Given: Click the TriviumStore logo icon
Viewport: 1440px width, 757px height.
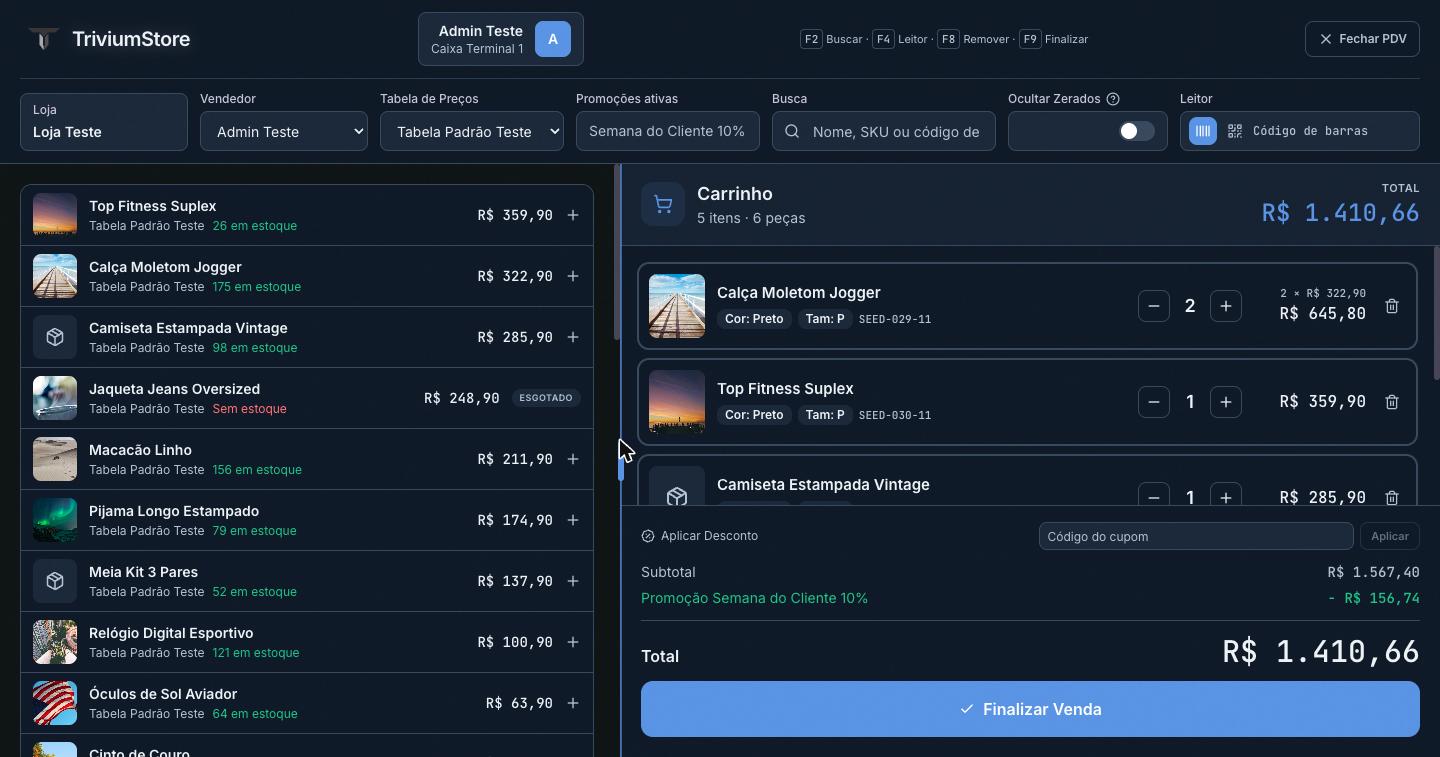Looking at the screenshot, I should click(x=43, y=39).
